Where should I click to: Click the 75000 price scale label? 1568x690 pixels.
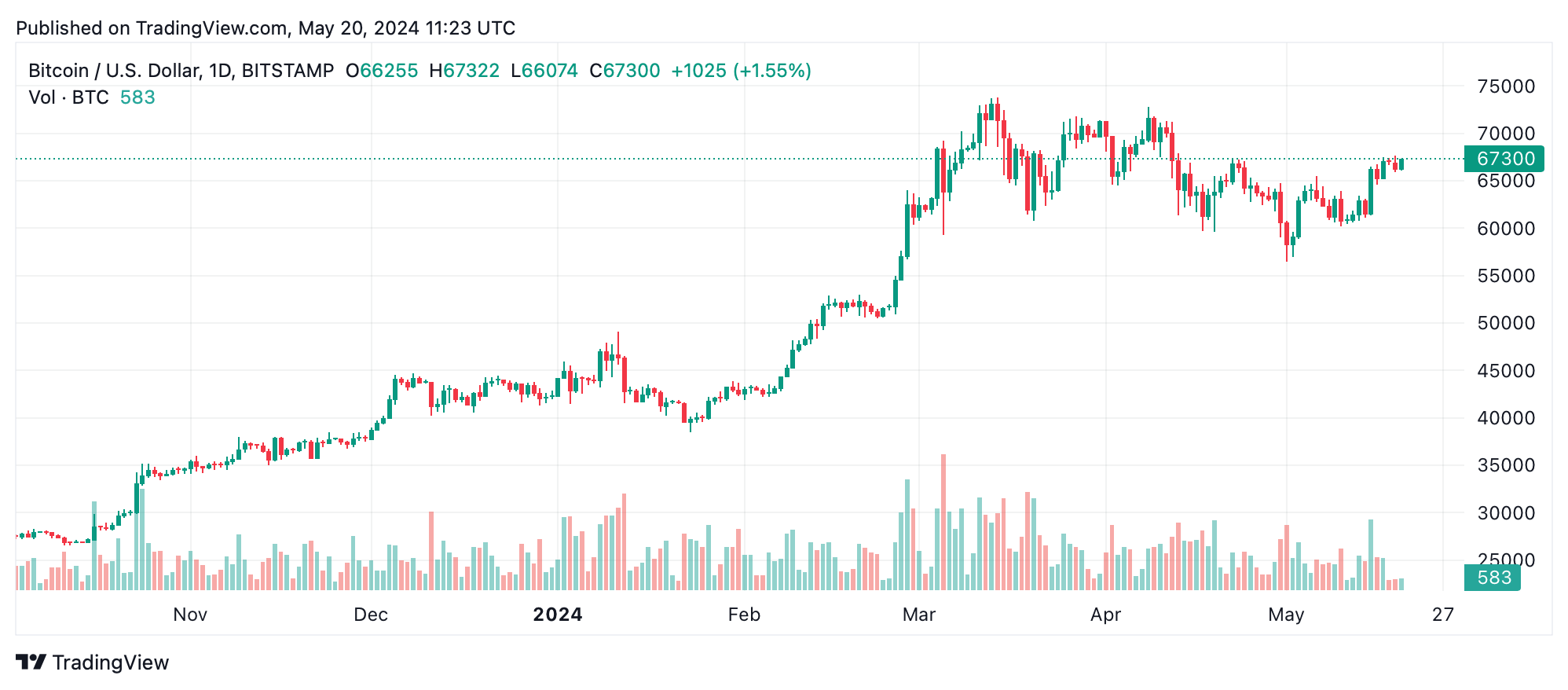coord(1506,86)
